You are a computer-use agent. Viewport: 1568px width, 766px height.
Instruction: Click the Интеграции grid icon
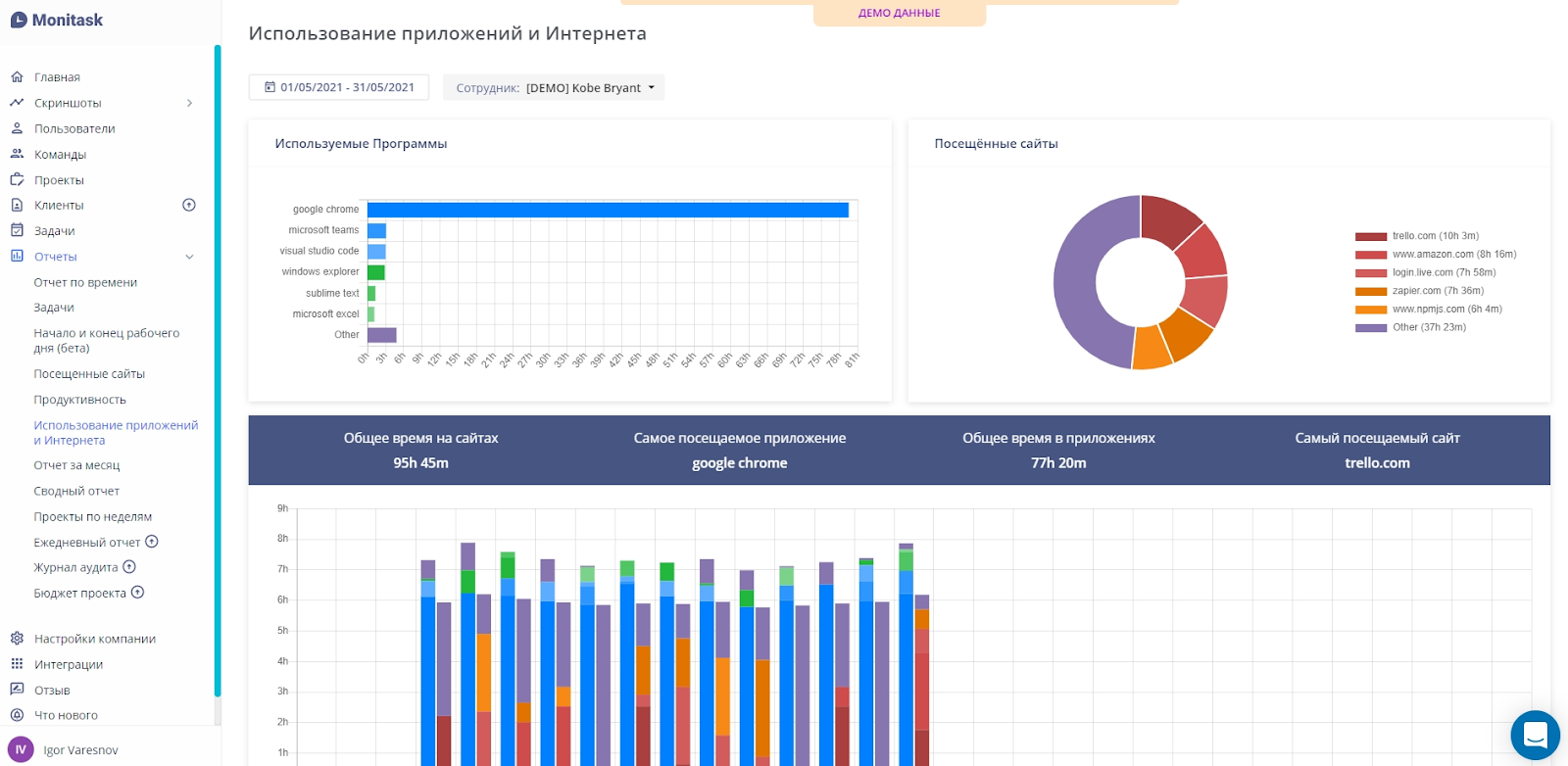pyautogui.click(x=17, y=663)
